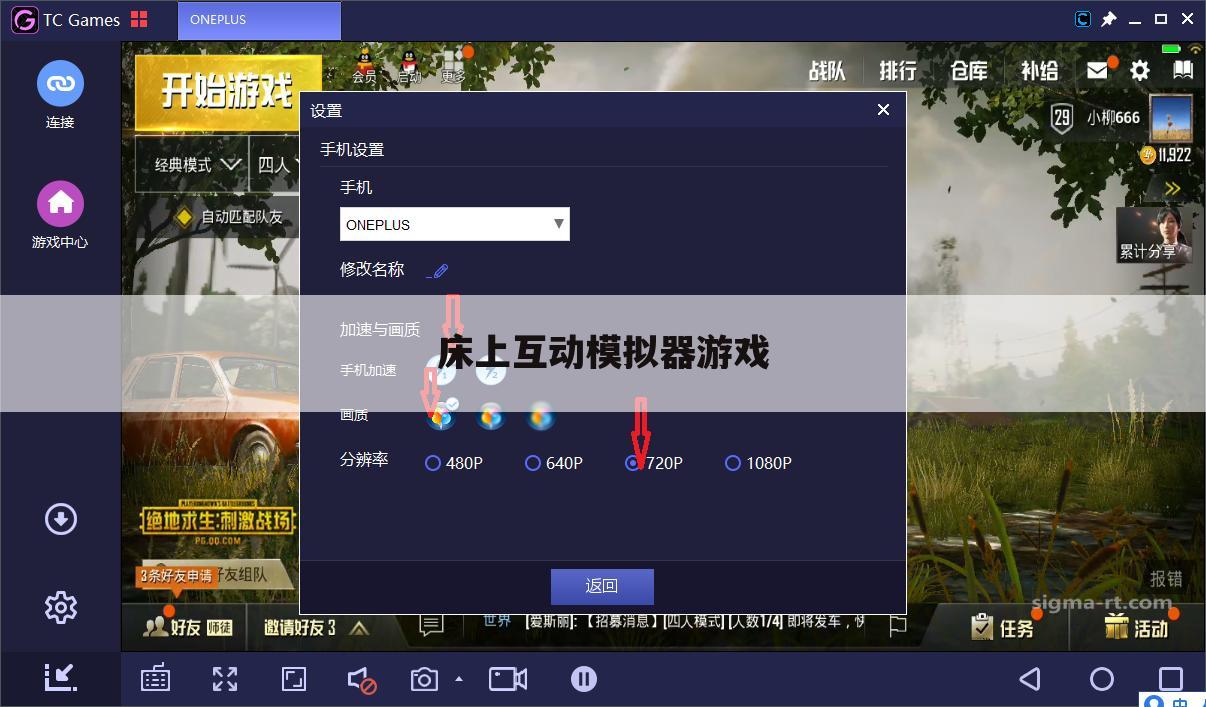Click the player avatar thumbnail
Image resolution: width=1206 pixels, height=707 pixels.
tap(1171, 120)
